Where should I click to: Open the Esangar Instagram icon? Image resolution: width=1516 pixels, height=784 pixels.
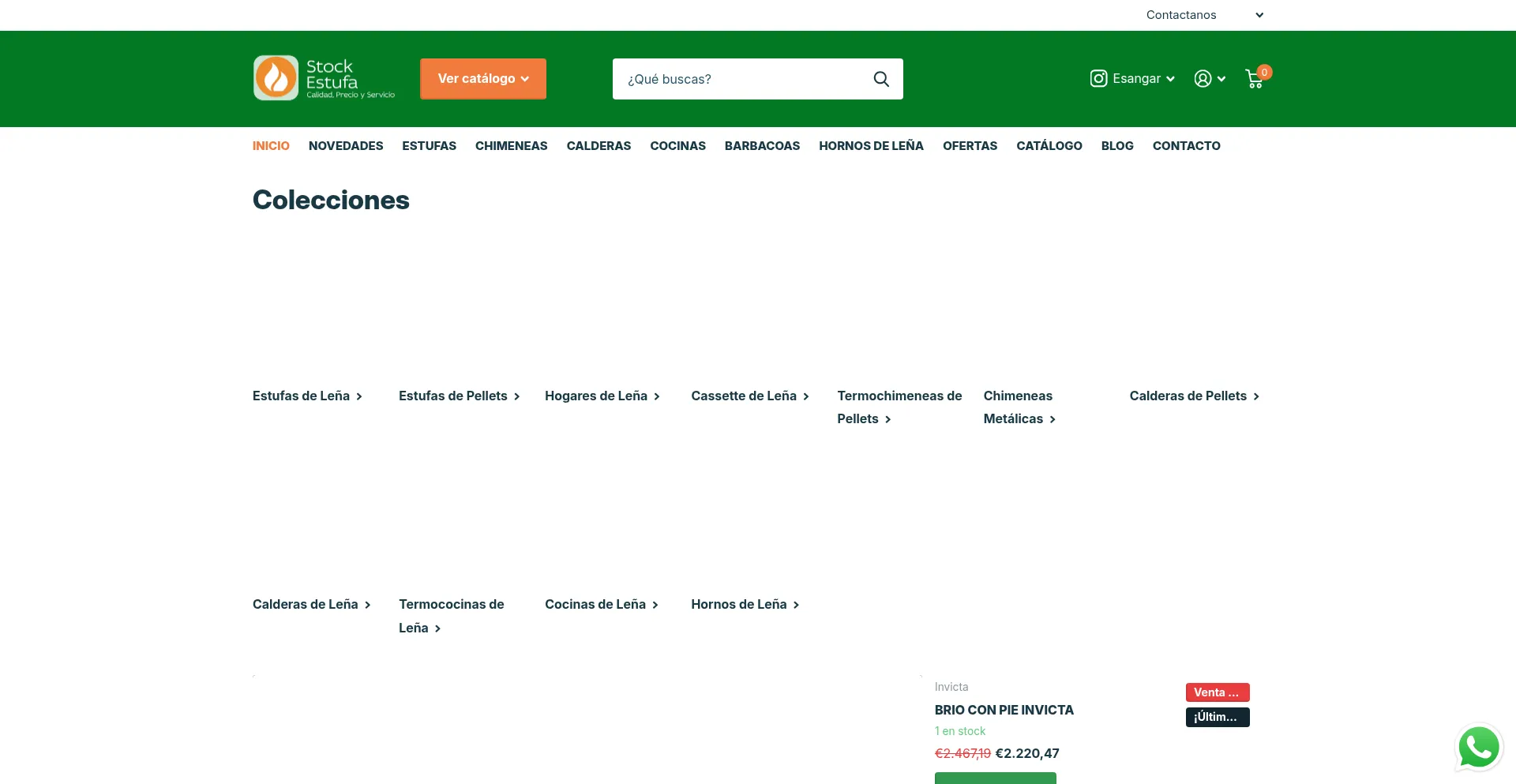tap(1098, 79)
